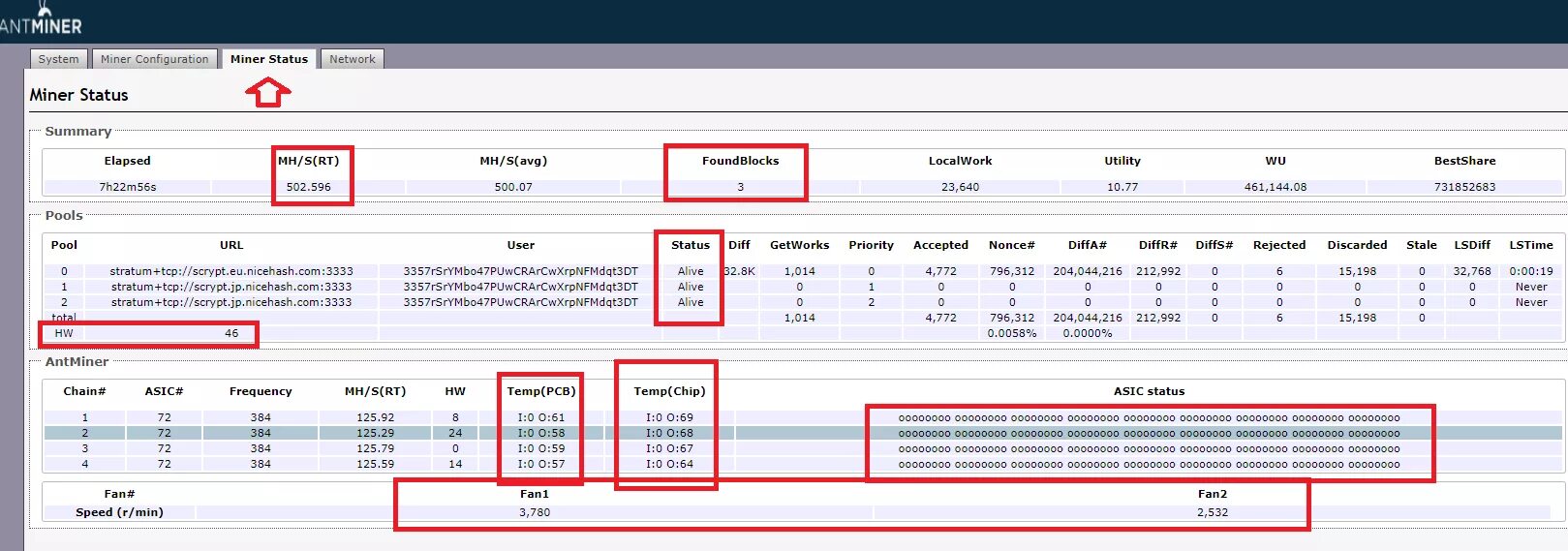Select the Miner Status tab
Viewport: 1568px width, 551px height.
pyautogui.click(x=269, y=59)
